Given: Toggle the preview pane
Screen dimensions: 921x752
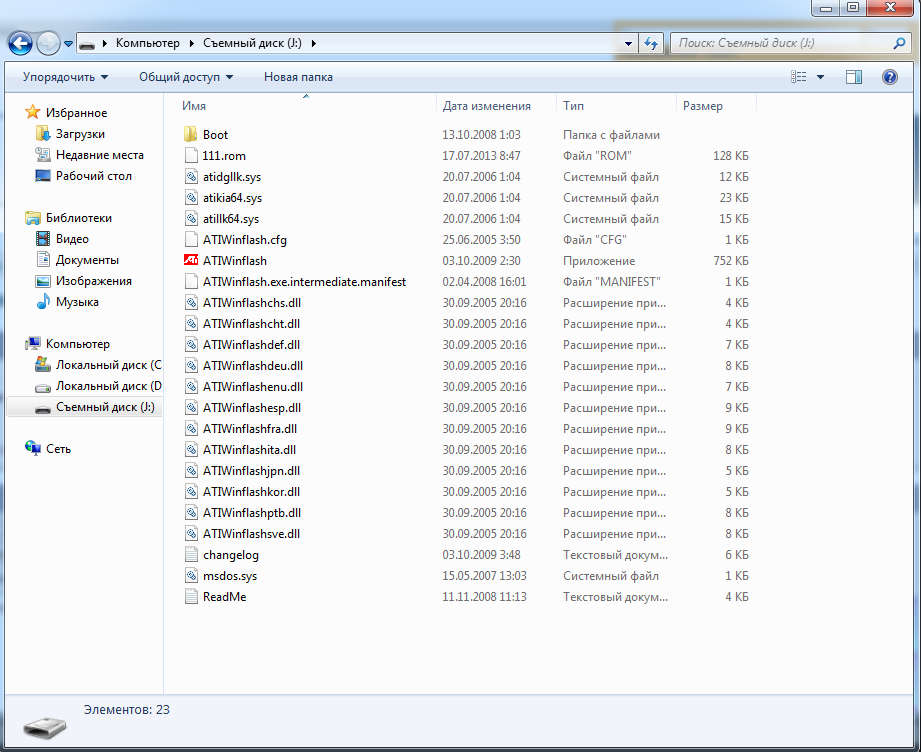Looking at the screenshot, I should [x=853, y=77].
